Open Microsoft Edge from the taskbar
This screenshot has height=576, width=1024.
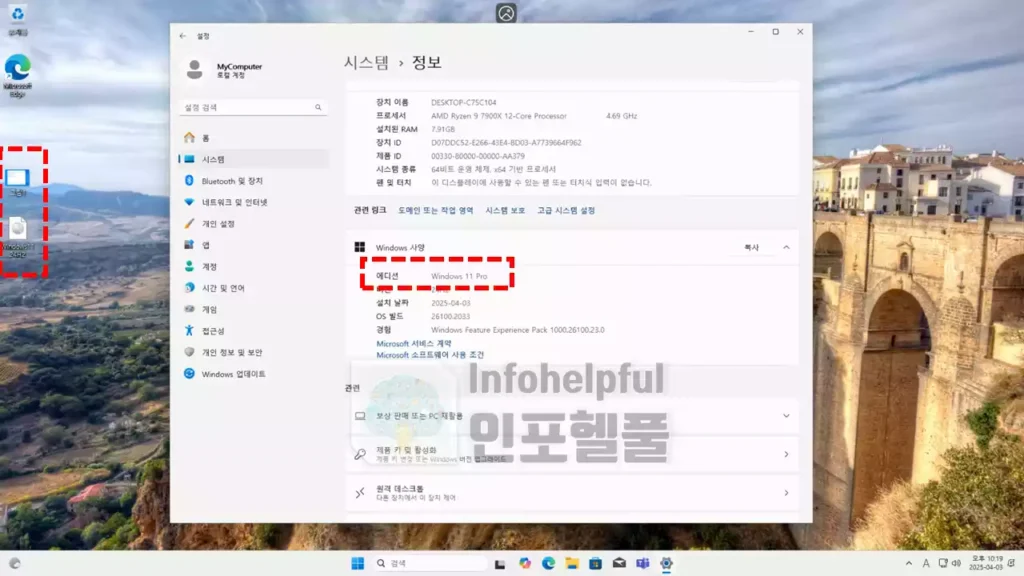549,564
